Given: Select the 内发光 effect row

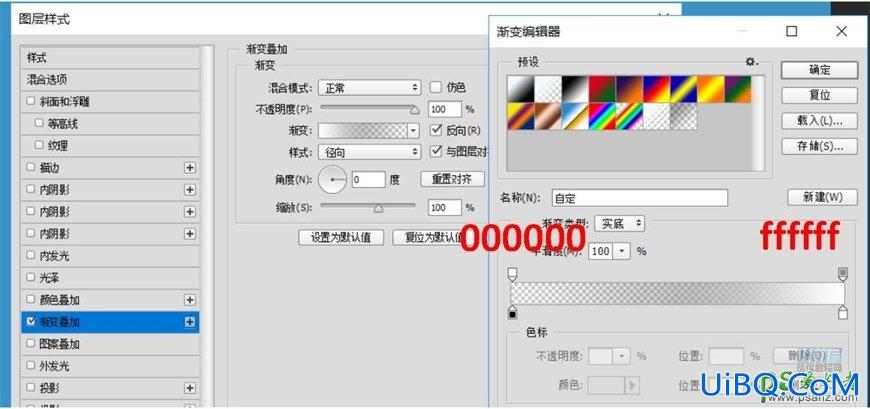Looking at the screenshot, I should pyautogui.click(x=110, y=256).
